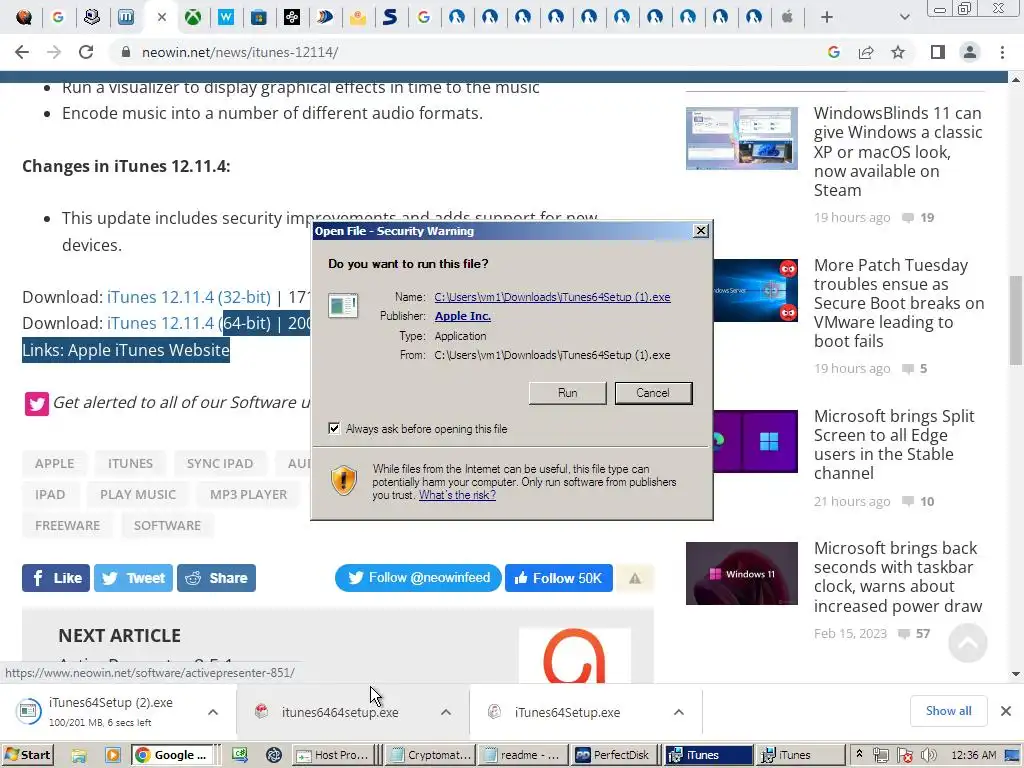Open a new browser tab
The image size is (1024, 768).
(x=827, y=18)
